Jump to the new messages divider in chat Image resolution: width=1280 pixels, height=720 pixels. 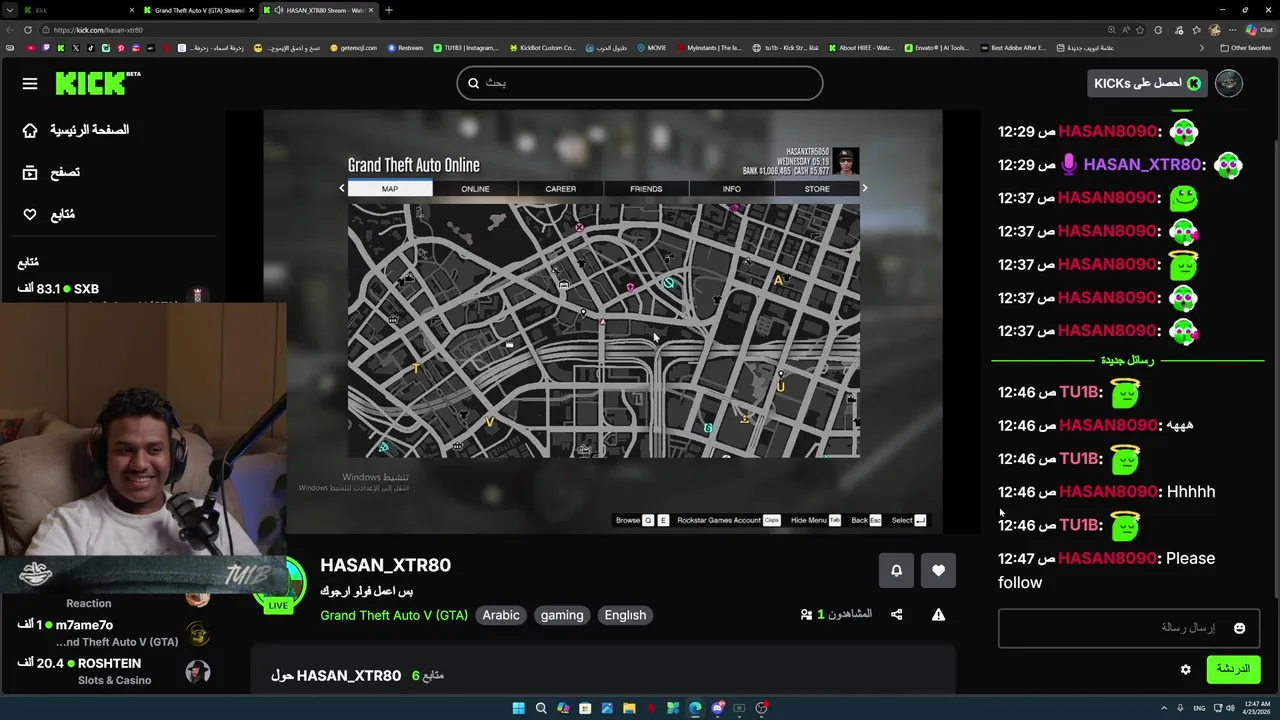[1127, 360]
